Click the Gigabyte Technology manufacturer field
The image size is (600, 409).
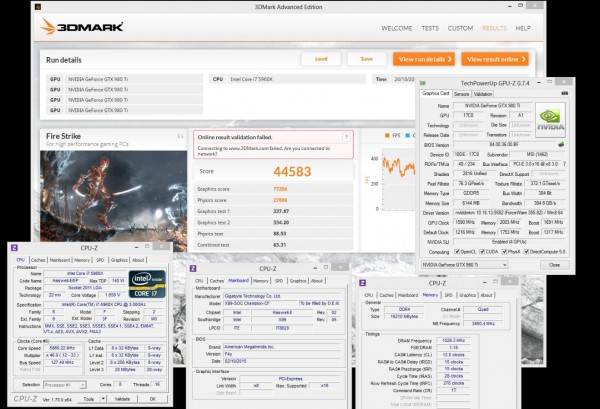pos(282,296)
